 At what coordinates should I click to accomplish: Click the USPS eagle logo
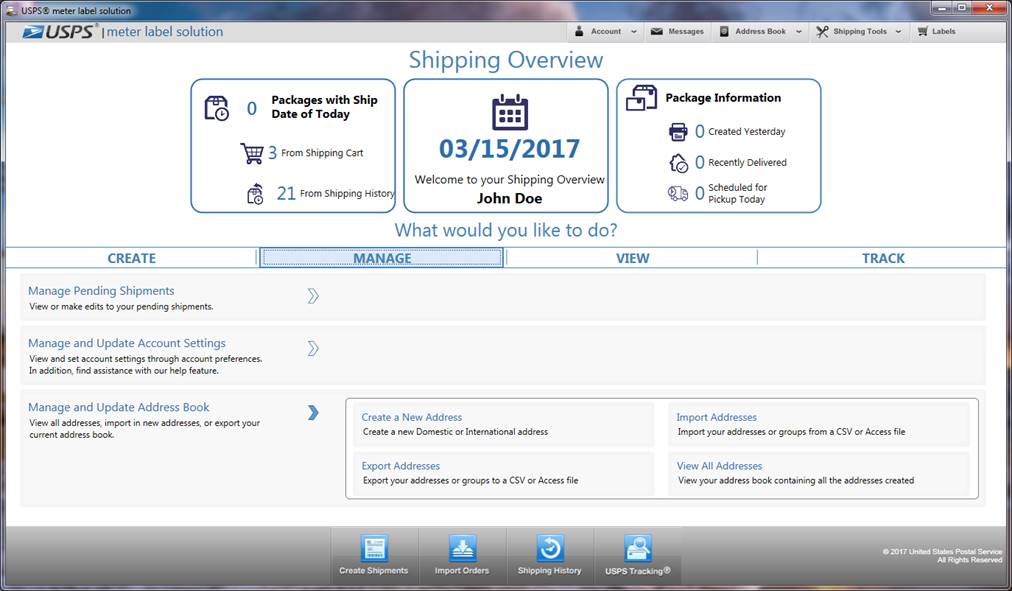[x=33, y=32]
